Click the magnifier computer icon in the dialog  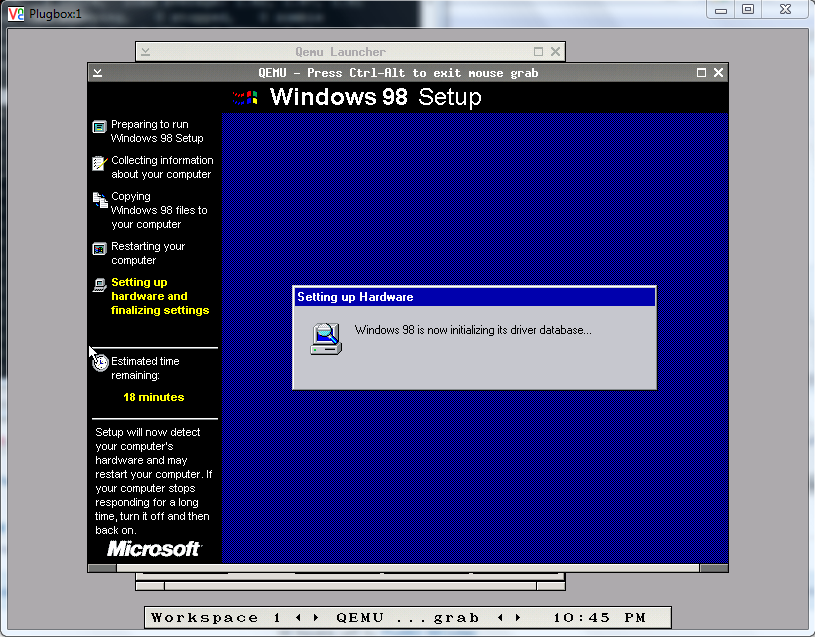click(326, 339)
